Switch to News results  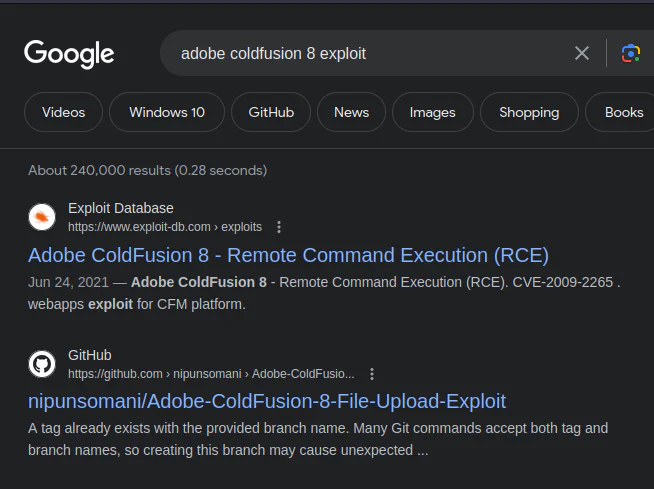352,112
